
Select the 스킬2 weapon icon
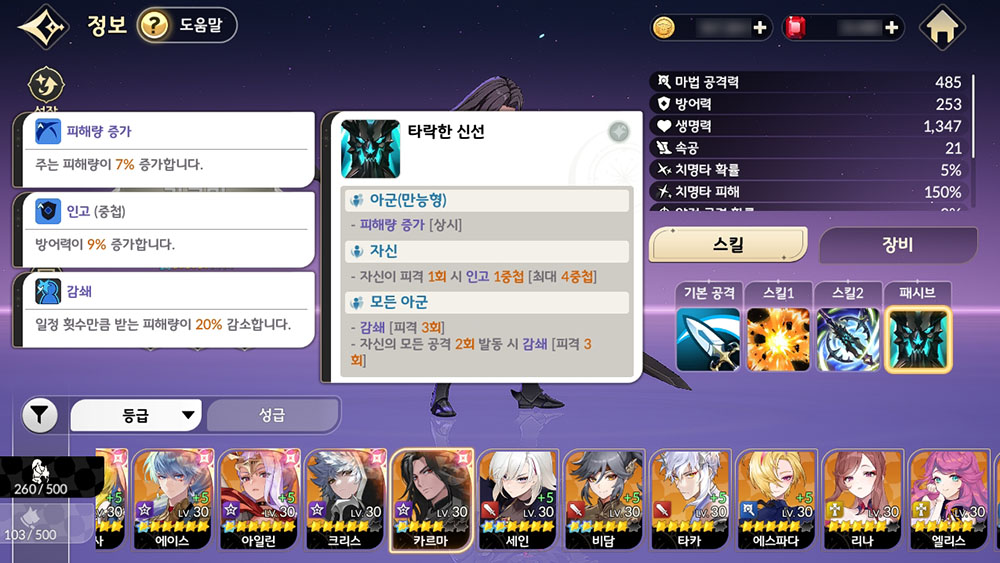click(848, 339)
